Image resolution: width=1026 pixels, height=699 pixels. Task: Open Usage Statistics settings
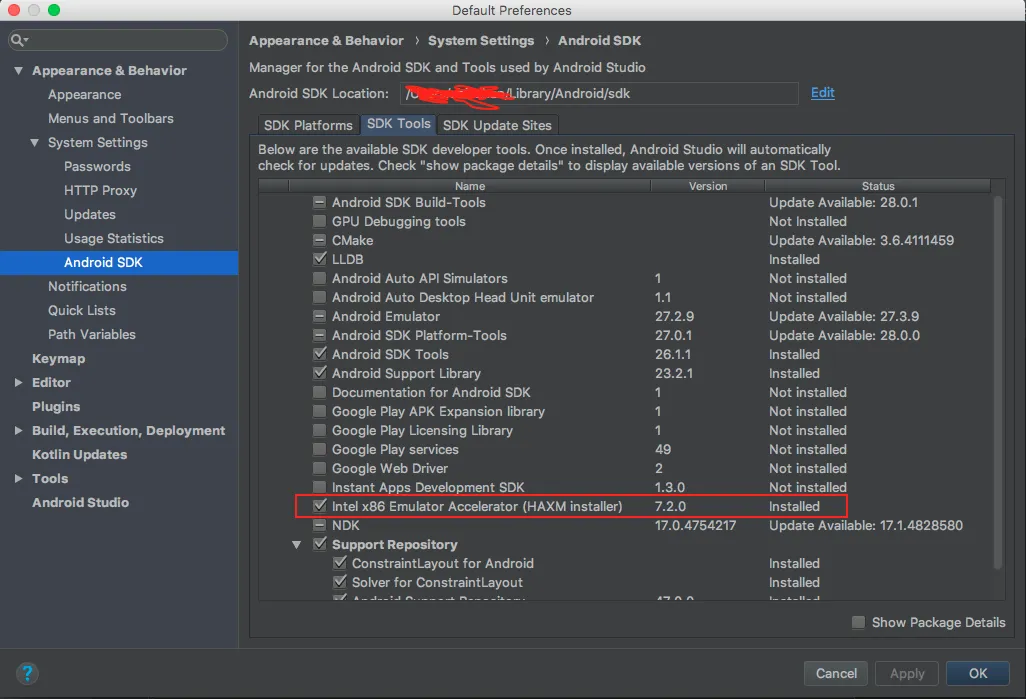click(x=114, y=238)
